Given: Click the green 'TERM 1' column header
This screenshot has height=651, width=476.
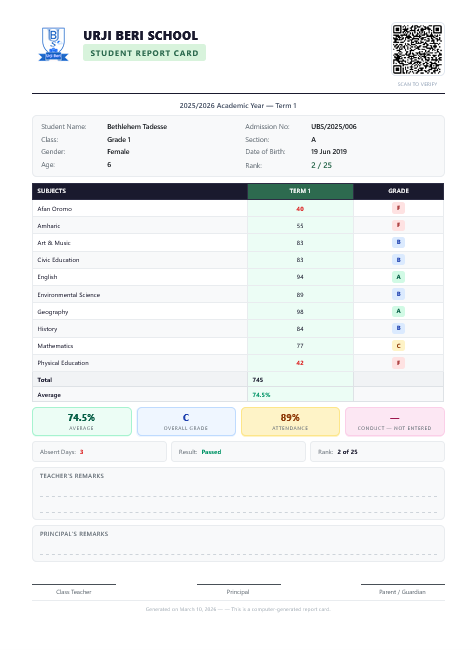Looking at the screenshot, I should (300, 191).
